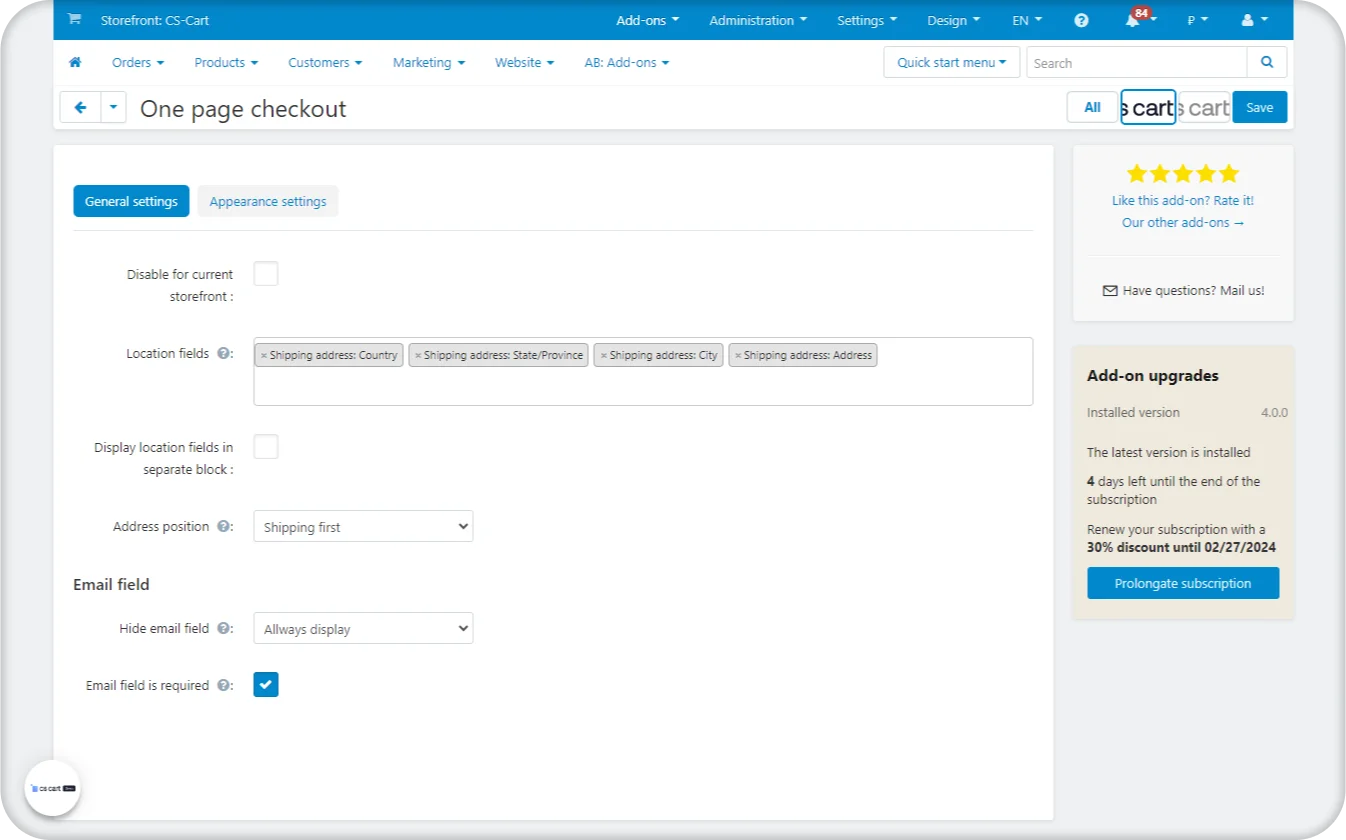
Task: Click the user account icon
Action: coord(1247,20)
